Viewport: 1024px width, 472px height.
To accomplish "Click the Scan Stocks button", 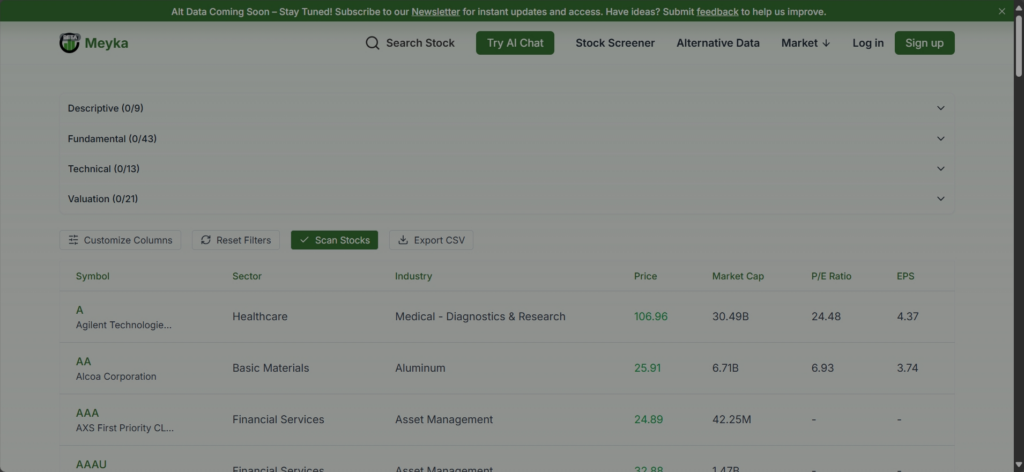I will click(334, 240).
